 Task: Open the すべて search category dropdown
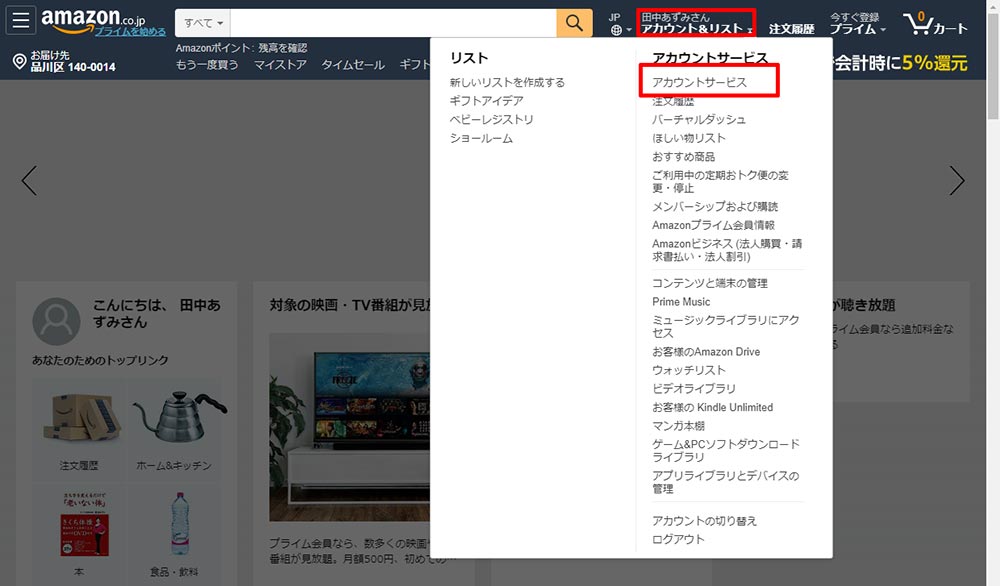203,23
